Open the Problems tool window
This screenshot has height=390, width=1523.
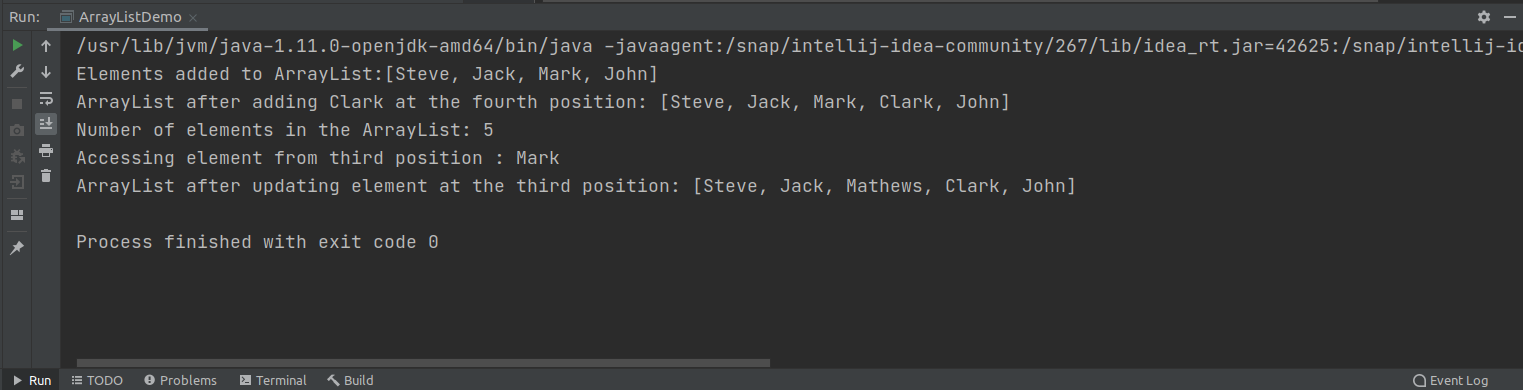coord(181,380)
